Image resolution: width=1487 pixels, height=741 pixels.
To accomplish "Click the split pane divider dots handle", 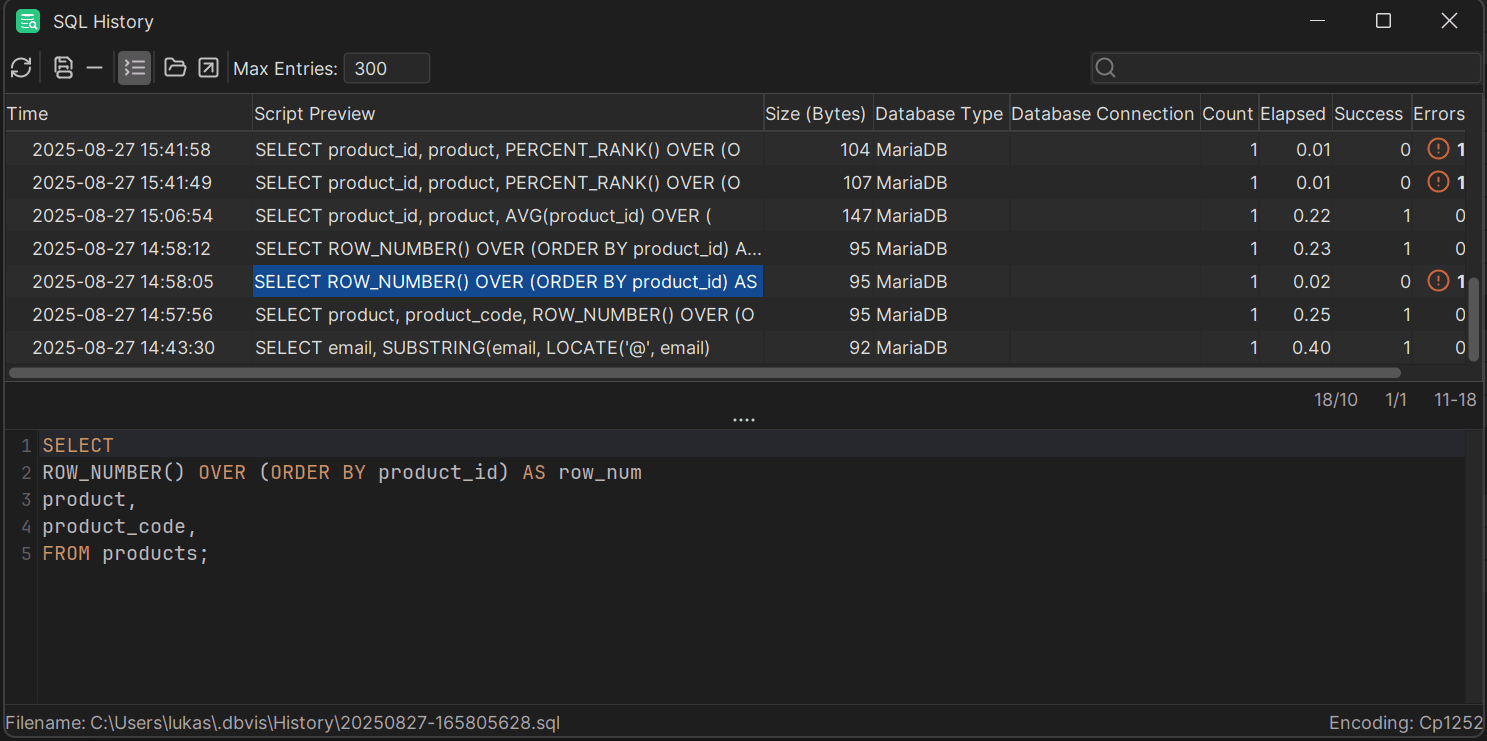I will 743,420.
